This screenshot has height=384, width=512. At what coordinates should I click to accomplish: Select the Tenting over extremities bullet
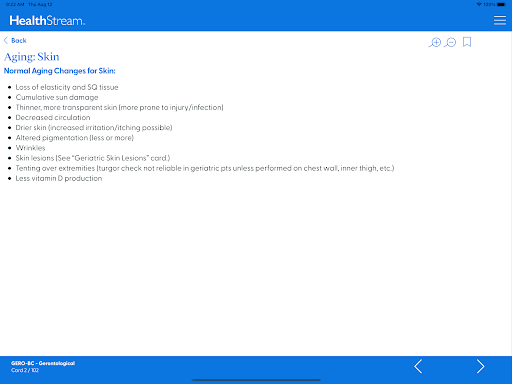205,168
